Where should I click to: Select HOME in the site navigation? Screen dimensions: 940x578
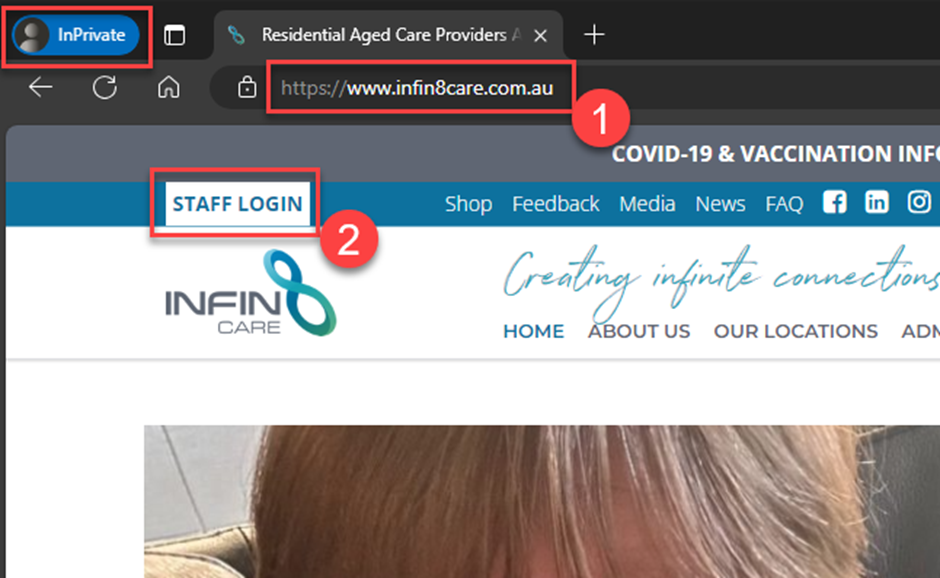click(x=533, y=331)
